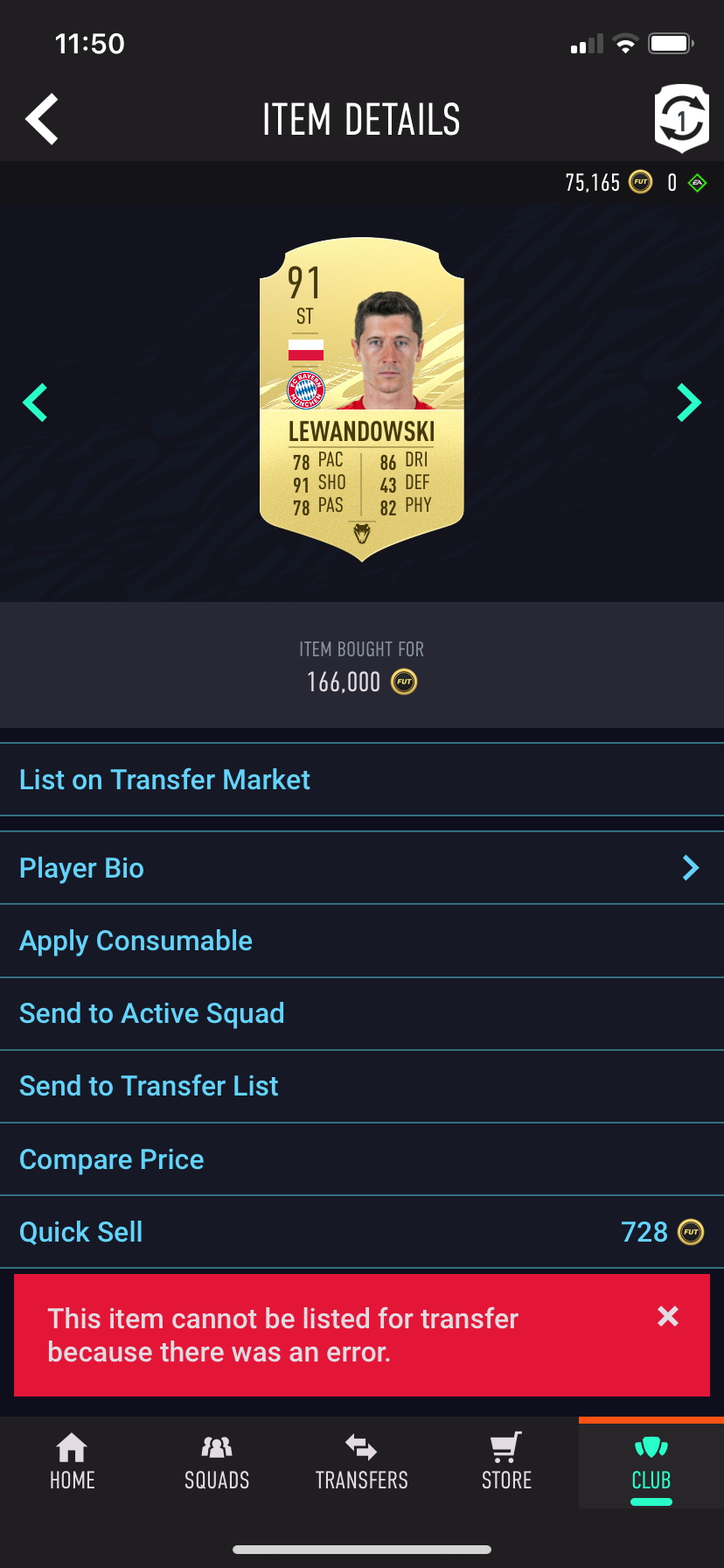Expand Player Bio chevron
724x1568 pixels.
[x=691, y=868]
